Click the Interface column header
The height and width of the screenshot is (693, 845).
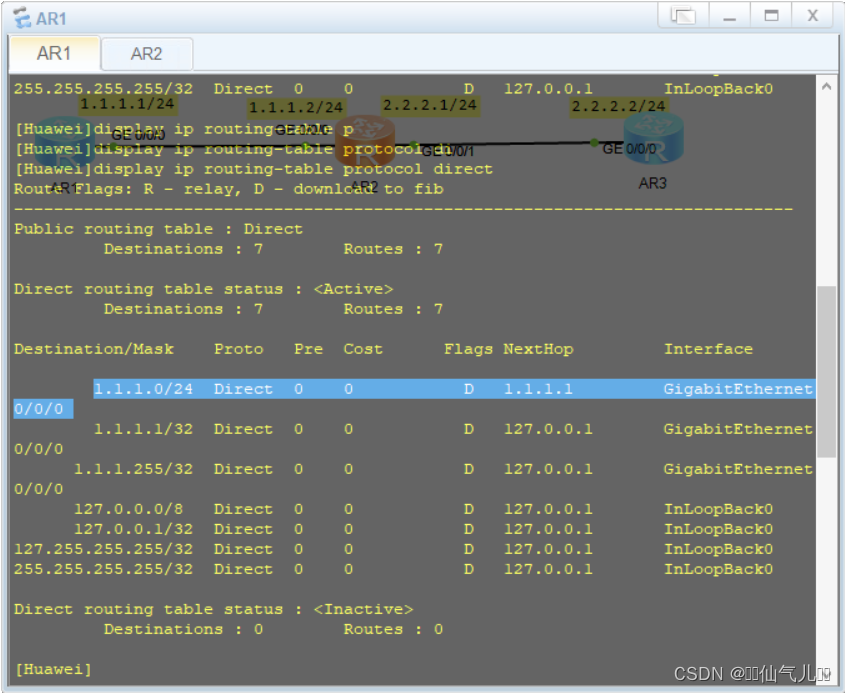[708, 349]
